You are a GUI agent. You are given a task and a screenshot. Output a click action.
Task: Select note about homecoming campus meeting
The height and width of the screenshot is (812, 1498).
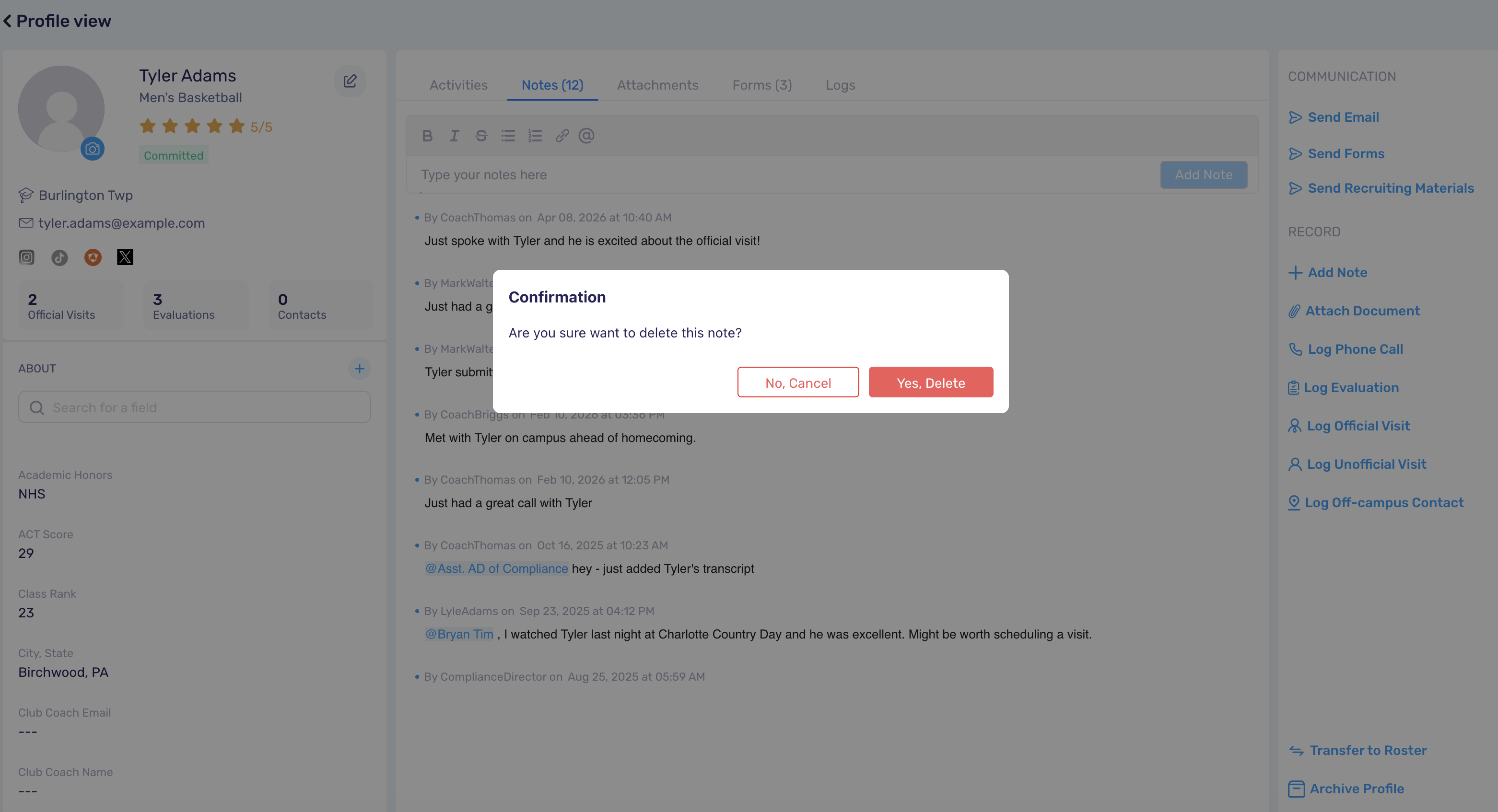coord(560,438)
